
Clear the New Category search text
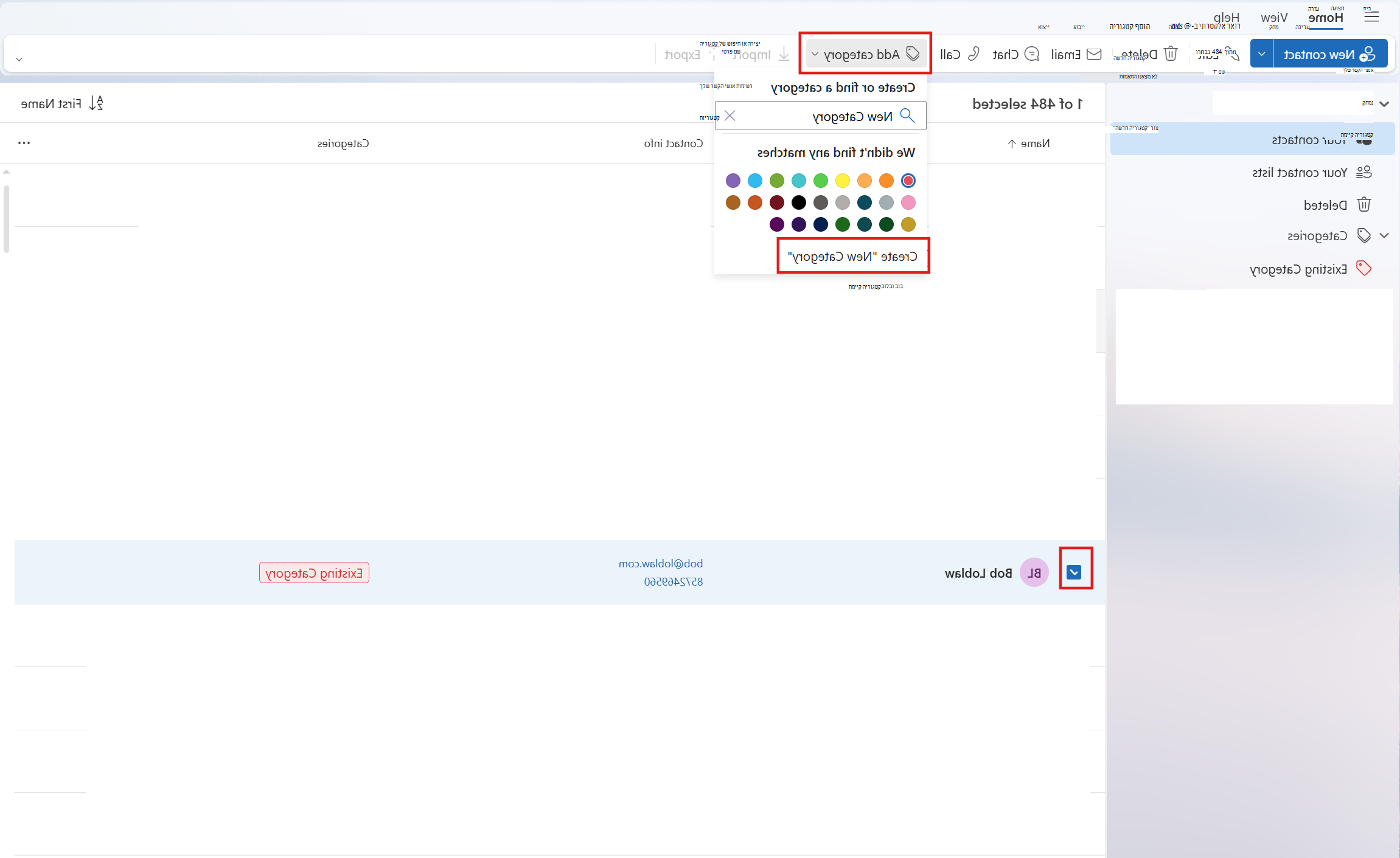pos(730,116)
